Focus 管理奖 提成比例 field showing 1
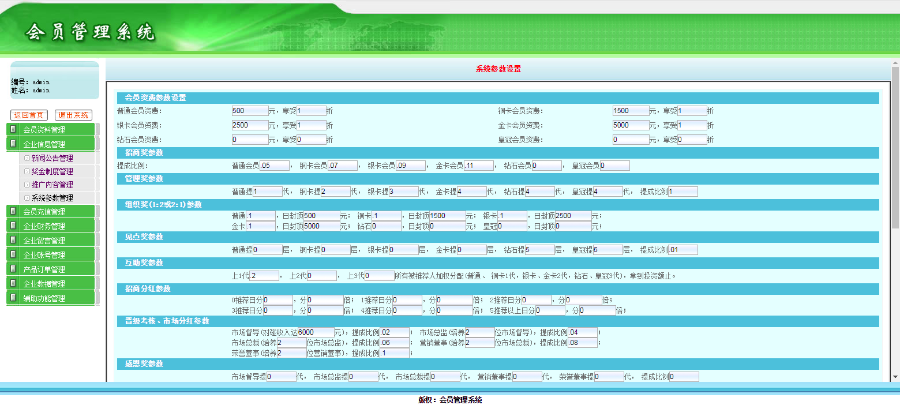The width and height of the screenshot is (900, 405). pyautogui.click(x=682, y=192)
